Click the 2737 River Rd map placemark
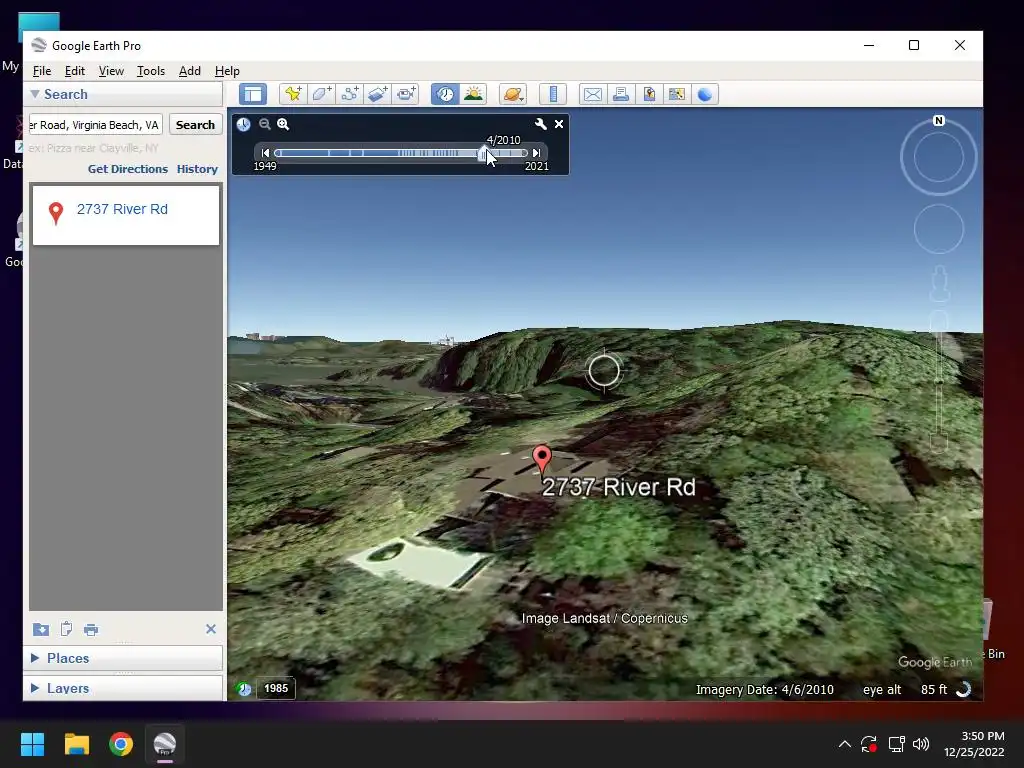Image resolution: width=1024 pixels, height=768 pixels. click(541, 460)
